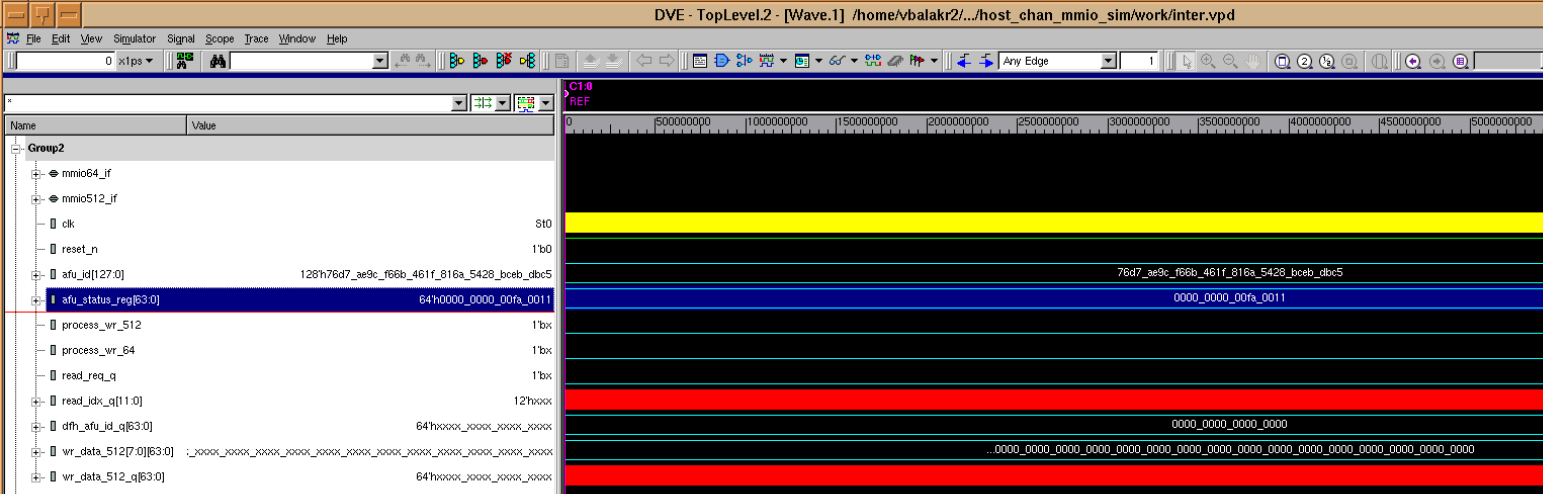Click the binoculars find icon
The height and width of the screenshot is (494, 1543).
click(218, 61)
